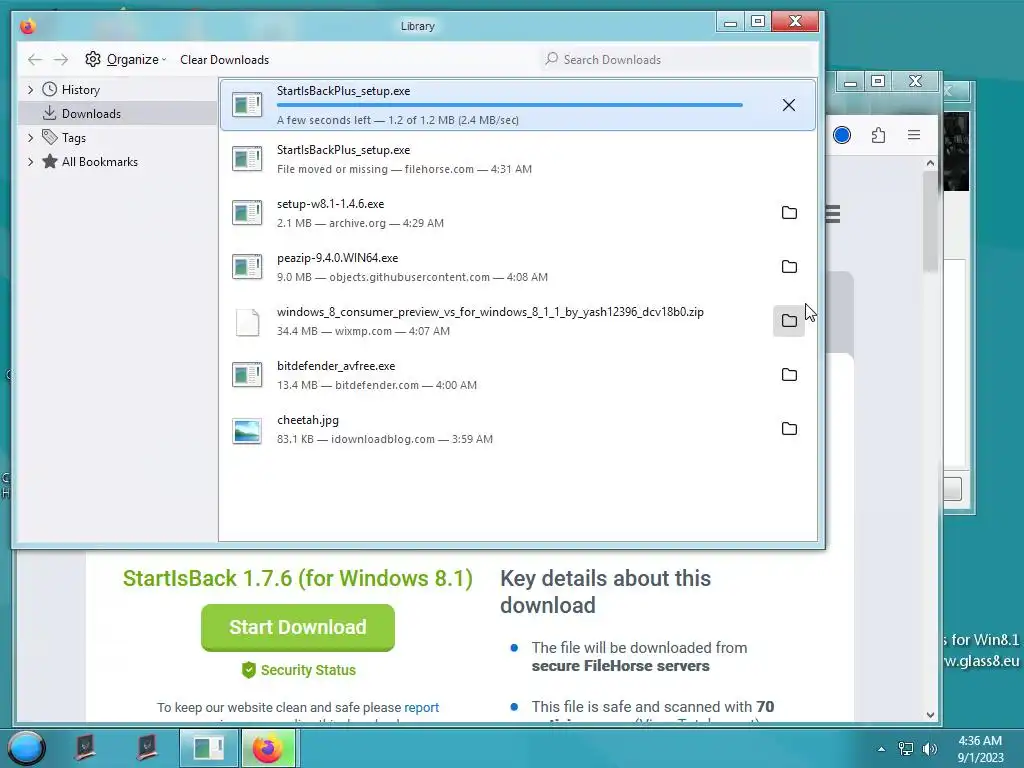The height and width of the screenshot is (768, 1024).
Task: Click the setup-w8.1-1.4.6.exe file icon
Action: (x=247, y=213)
